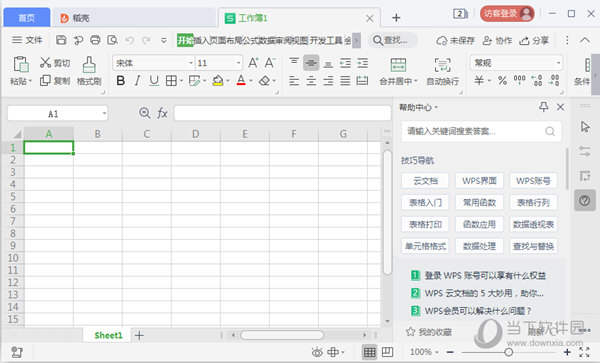Image resolution: width=600 pixels, height=363 pixels.
Task: Click the Print icon
Action: point(95,40)
